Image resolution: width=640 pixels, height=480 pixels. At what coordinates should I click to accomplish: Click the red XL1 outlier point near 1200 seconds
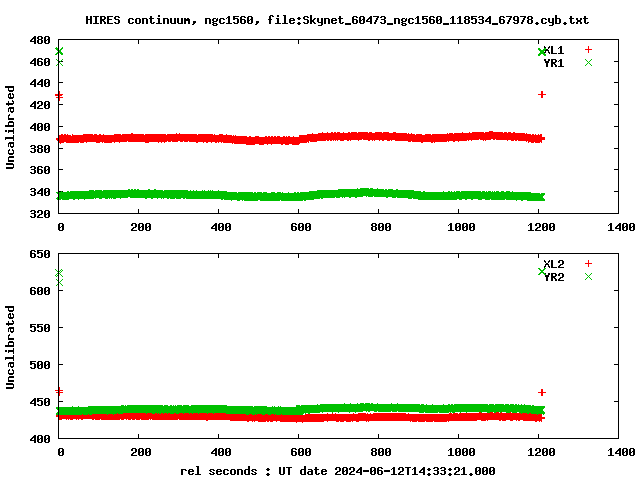click(542, 95)
